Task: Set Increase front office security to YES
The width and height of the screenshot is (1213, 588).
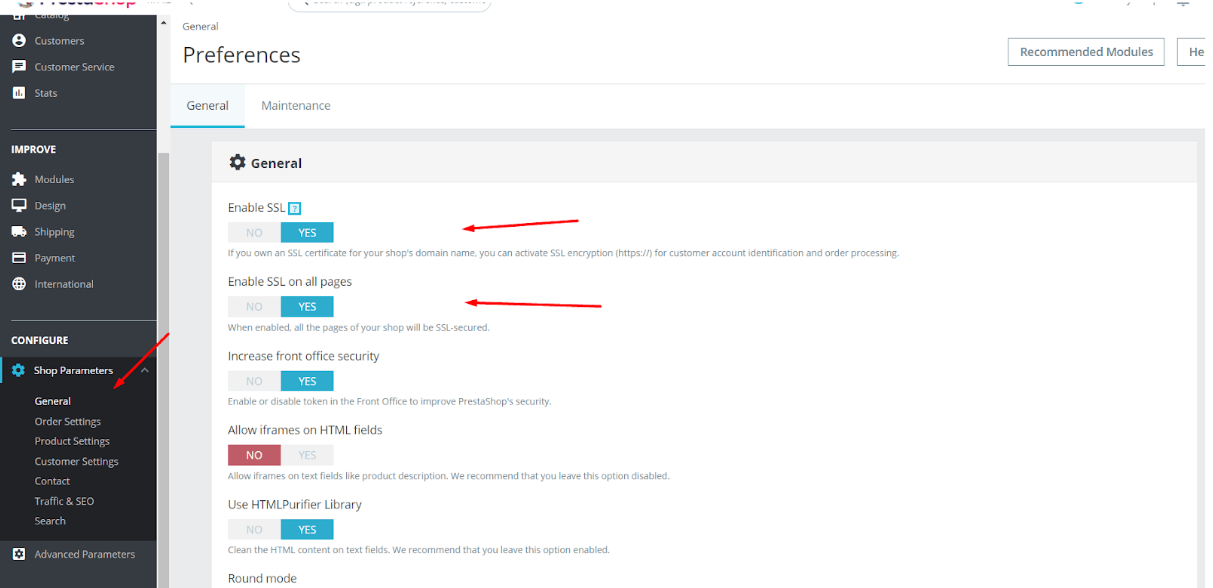Action: click(307, 381)
